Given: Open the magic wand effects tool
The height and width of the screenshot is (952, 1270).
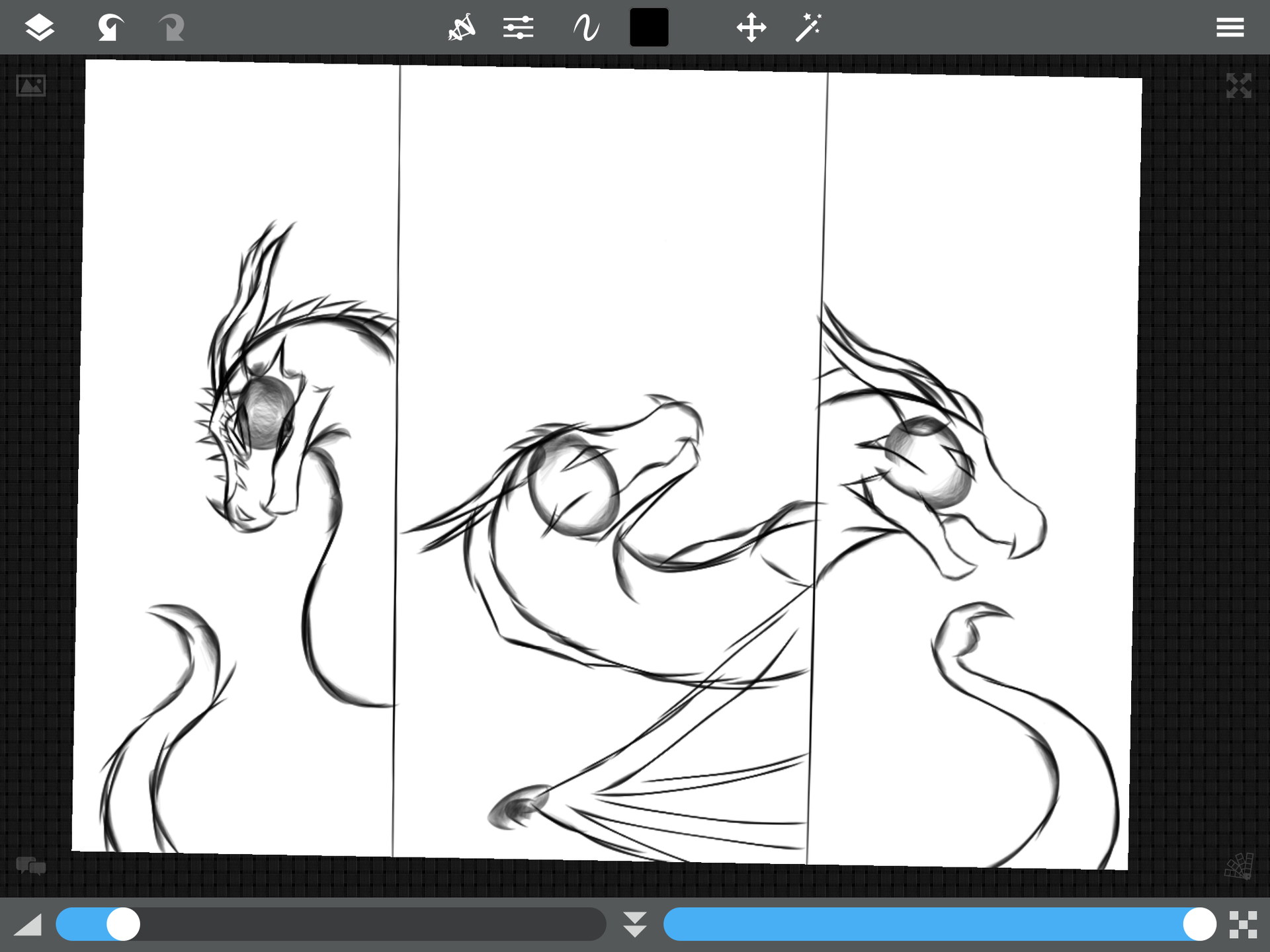Looking at the screenshot, I should click(808, 27).
